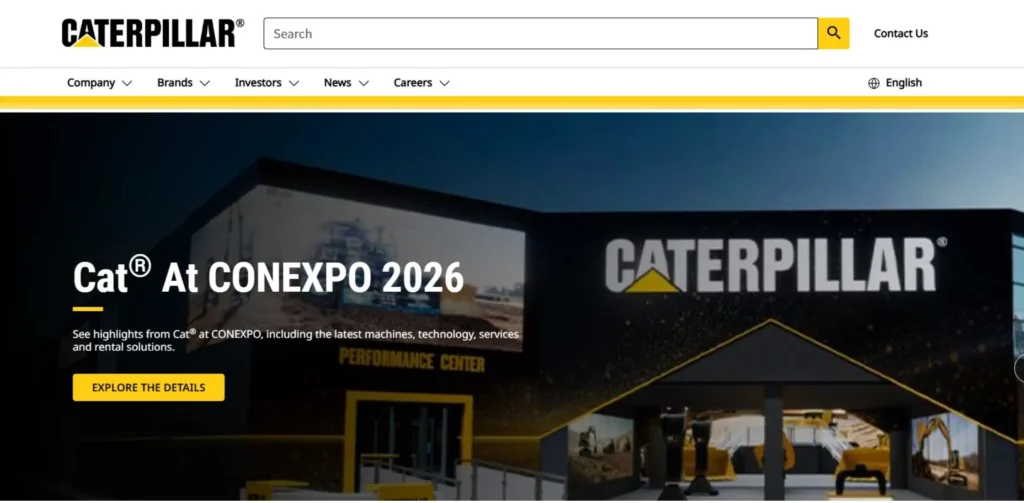This screenshot has width=1024, height=503.
Task: Click the Explore The Details button
Action: (148, 387)
